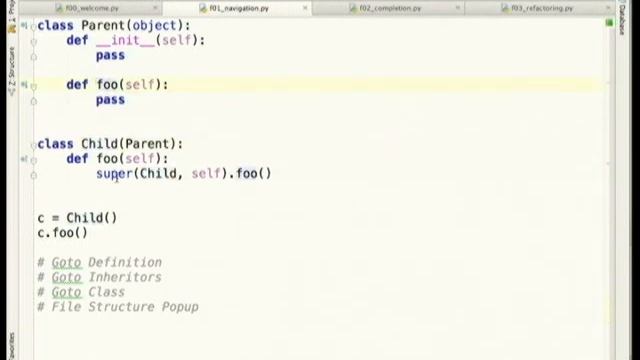Click the fold end marker beside the super call
Screen dimensions: 640x360
(34, 175)
